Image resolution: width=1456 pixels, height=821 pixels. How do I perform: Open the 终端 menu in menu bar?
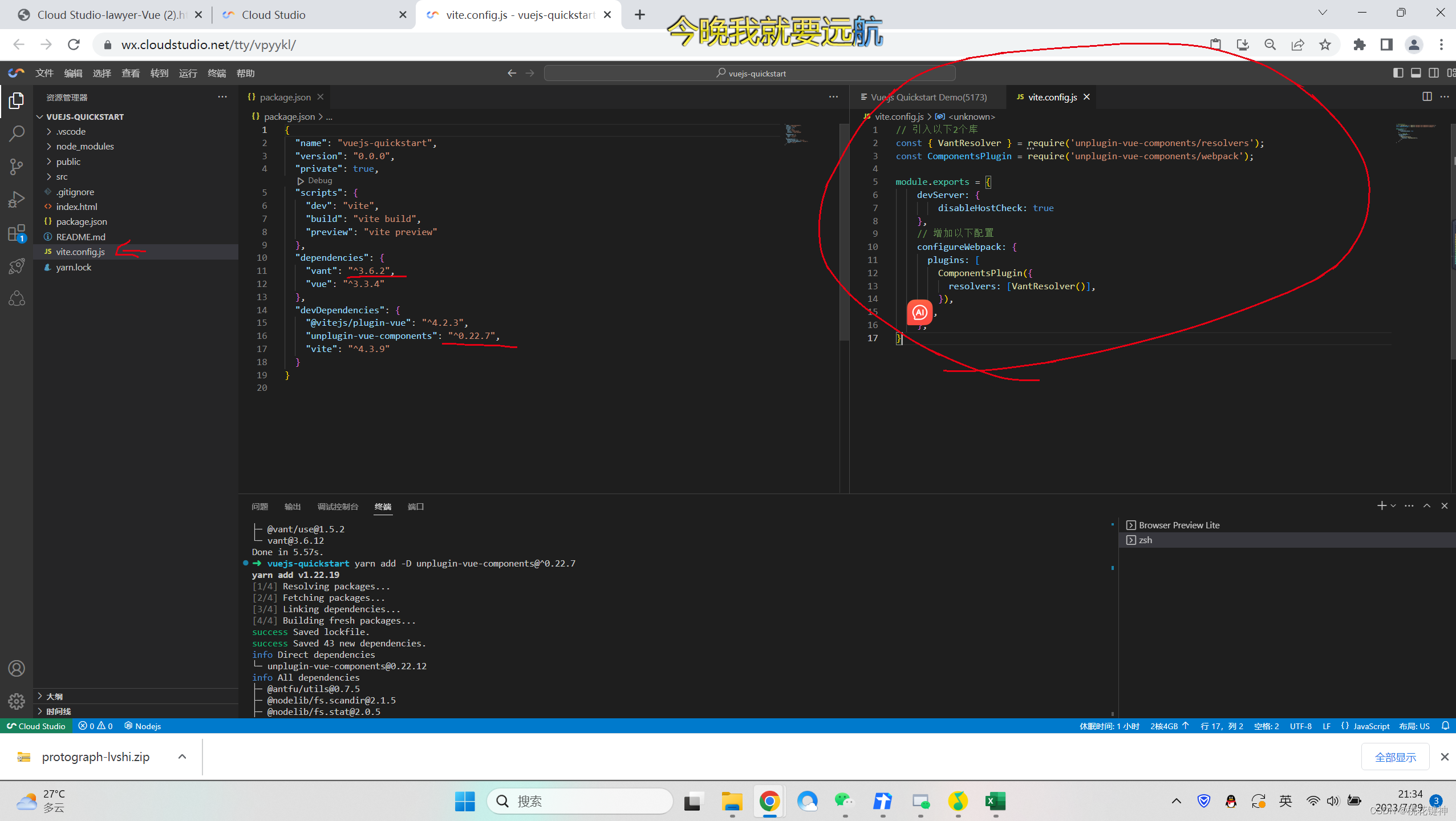216,73
